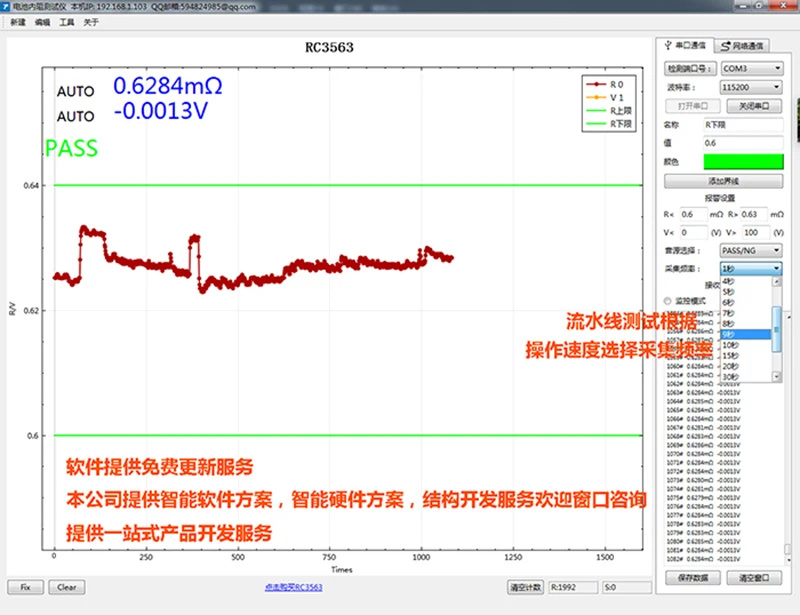Select 6秒 in the frequency list
The width and height of the screenshot is (800, 615).
click(745, 303)
